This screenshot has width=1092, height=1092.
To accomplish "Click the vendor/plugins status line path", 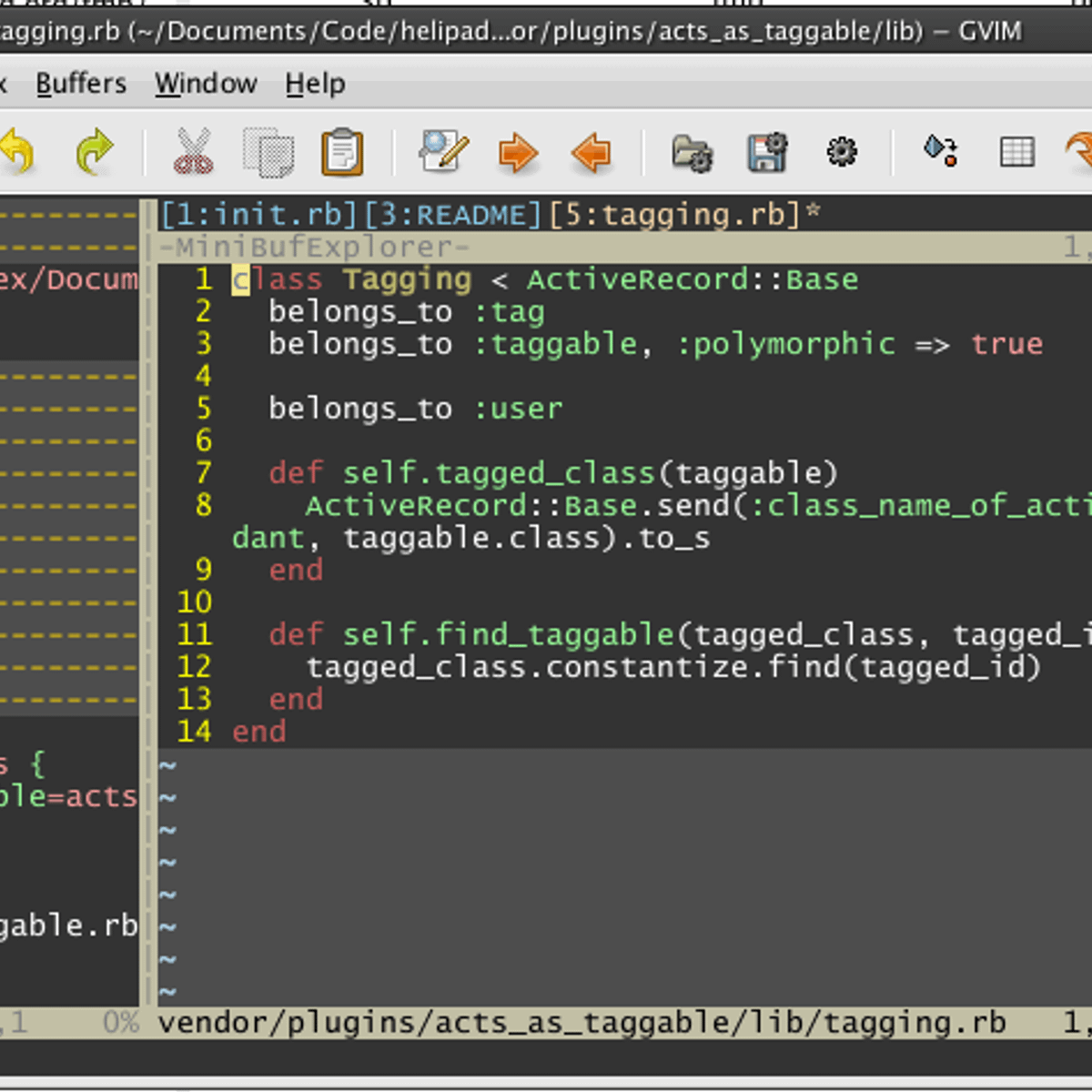I will tap(582, 1023).
